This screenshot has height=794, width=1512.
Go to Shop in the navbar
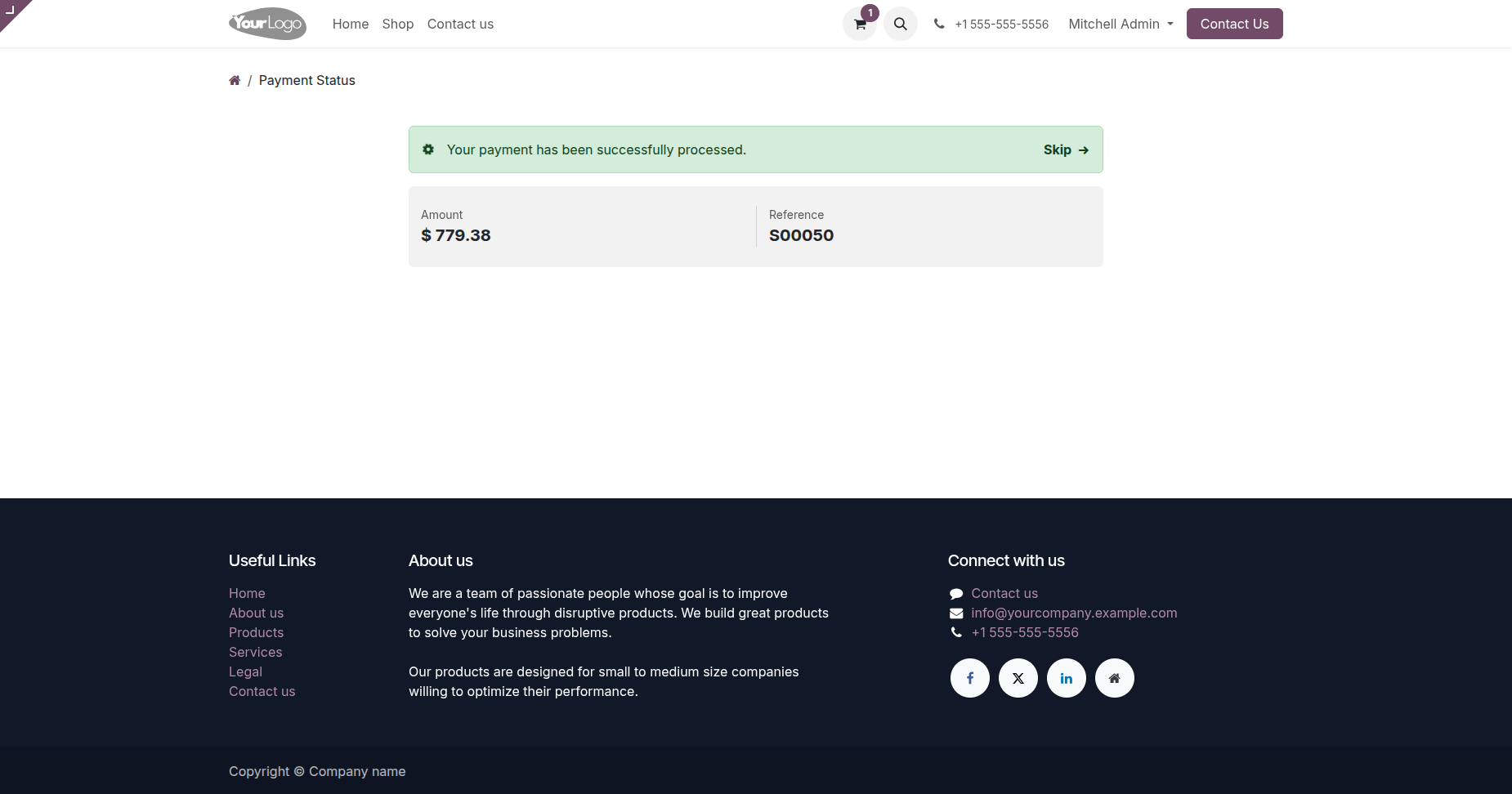(398, 24)
